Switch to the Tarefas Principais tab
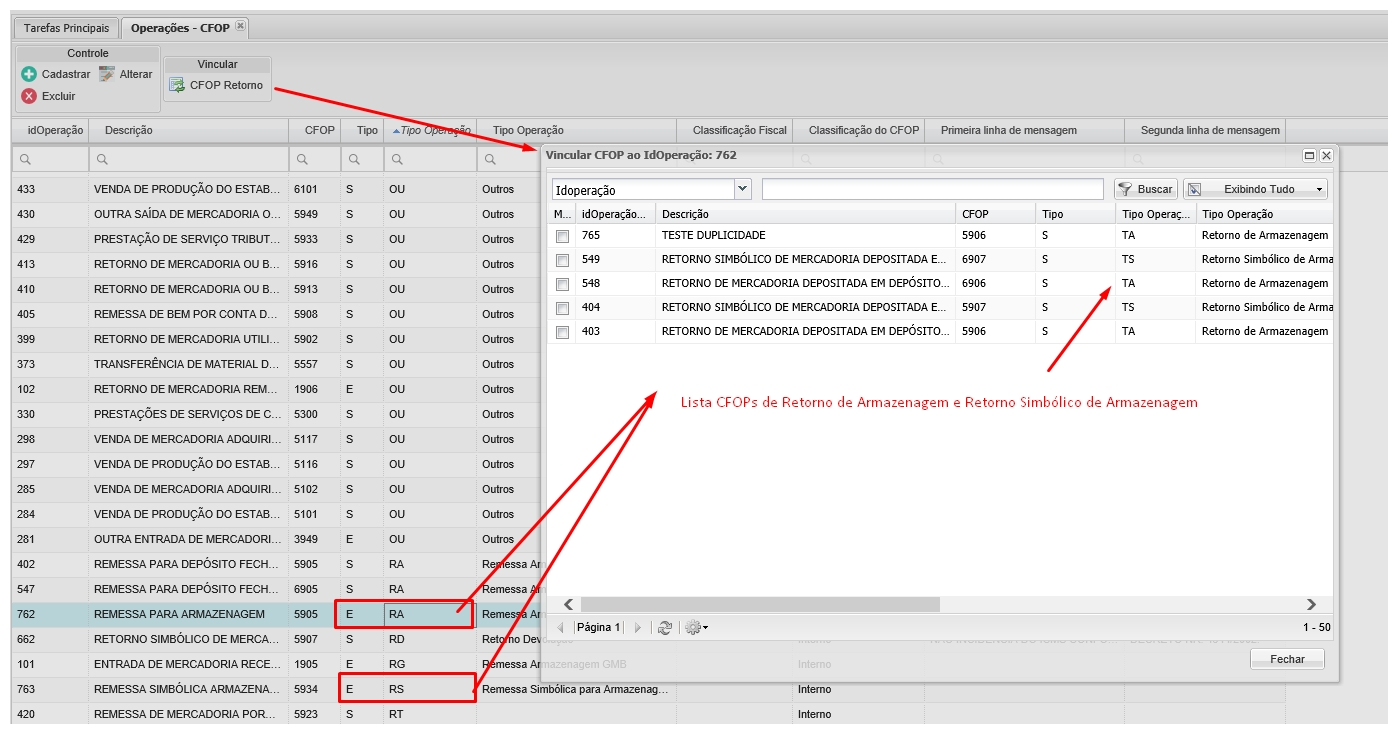The height and width of the screenshot is (734, 1398). [66, 28]
